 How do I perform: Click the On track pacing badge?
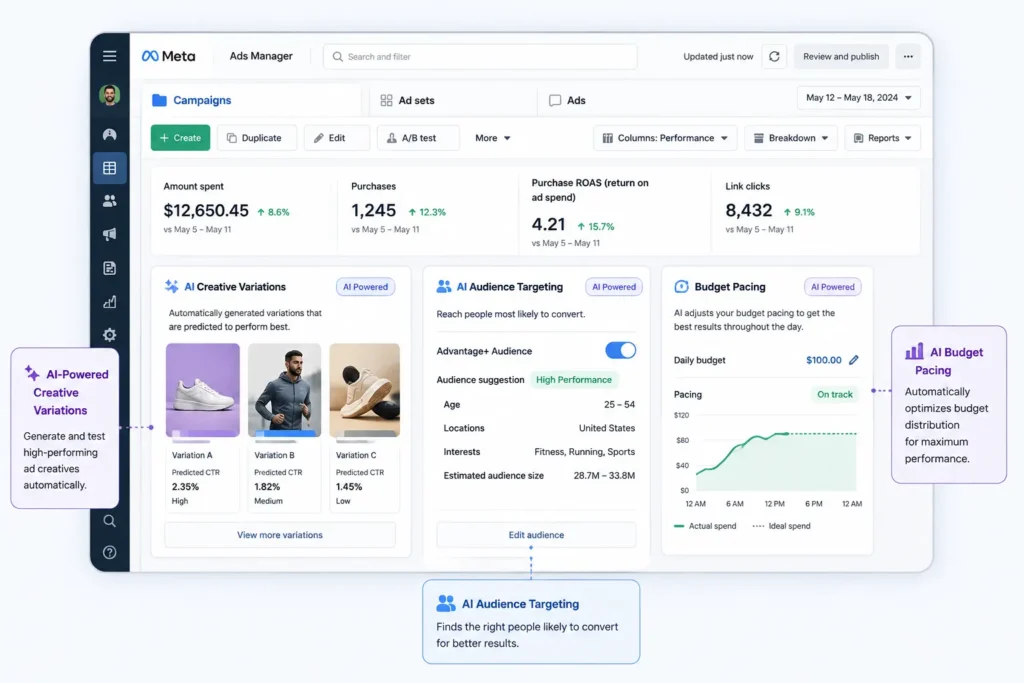(835, 394)
